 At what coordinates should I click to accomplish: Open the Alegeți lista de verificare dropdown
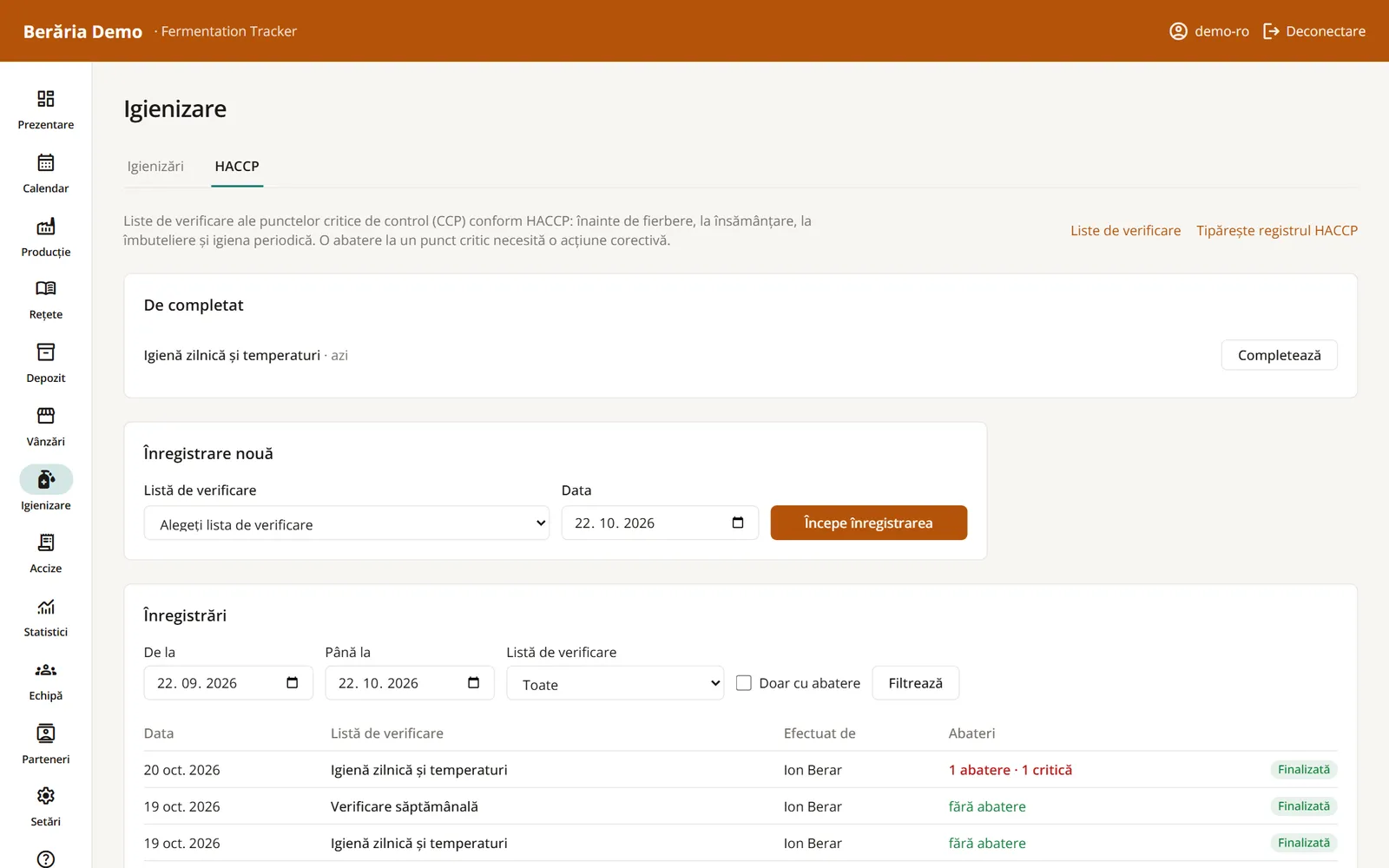coord(346,523)
